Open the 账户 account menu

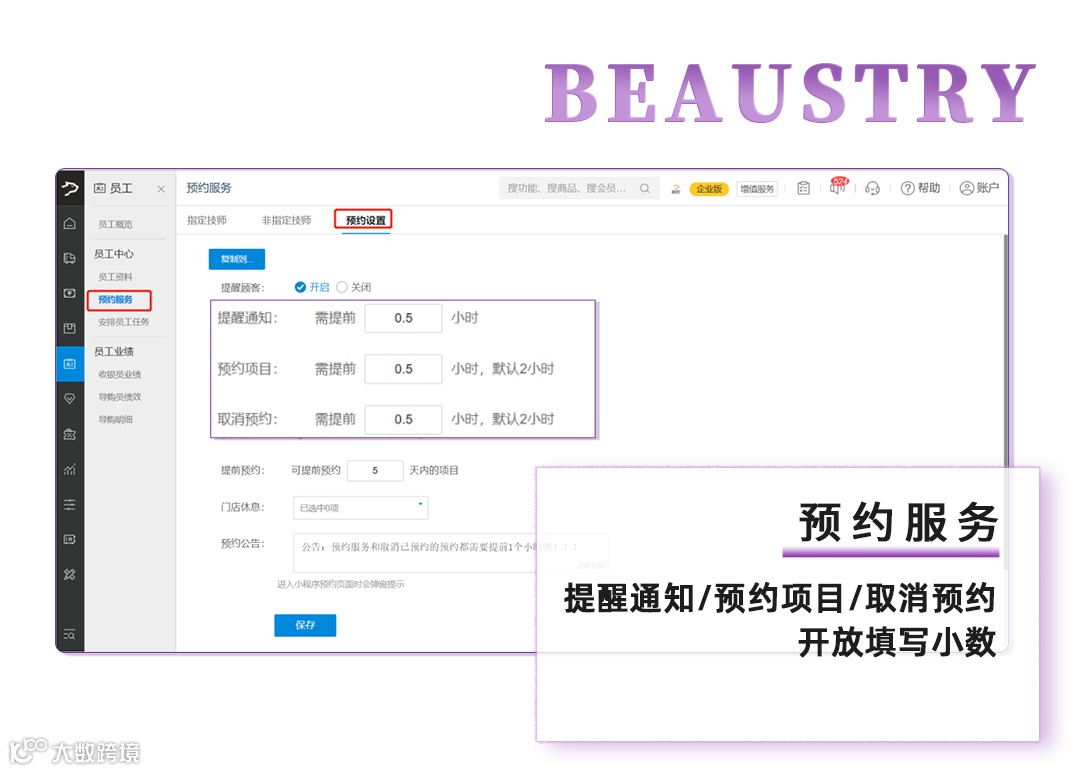(x=979, y=188)
